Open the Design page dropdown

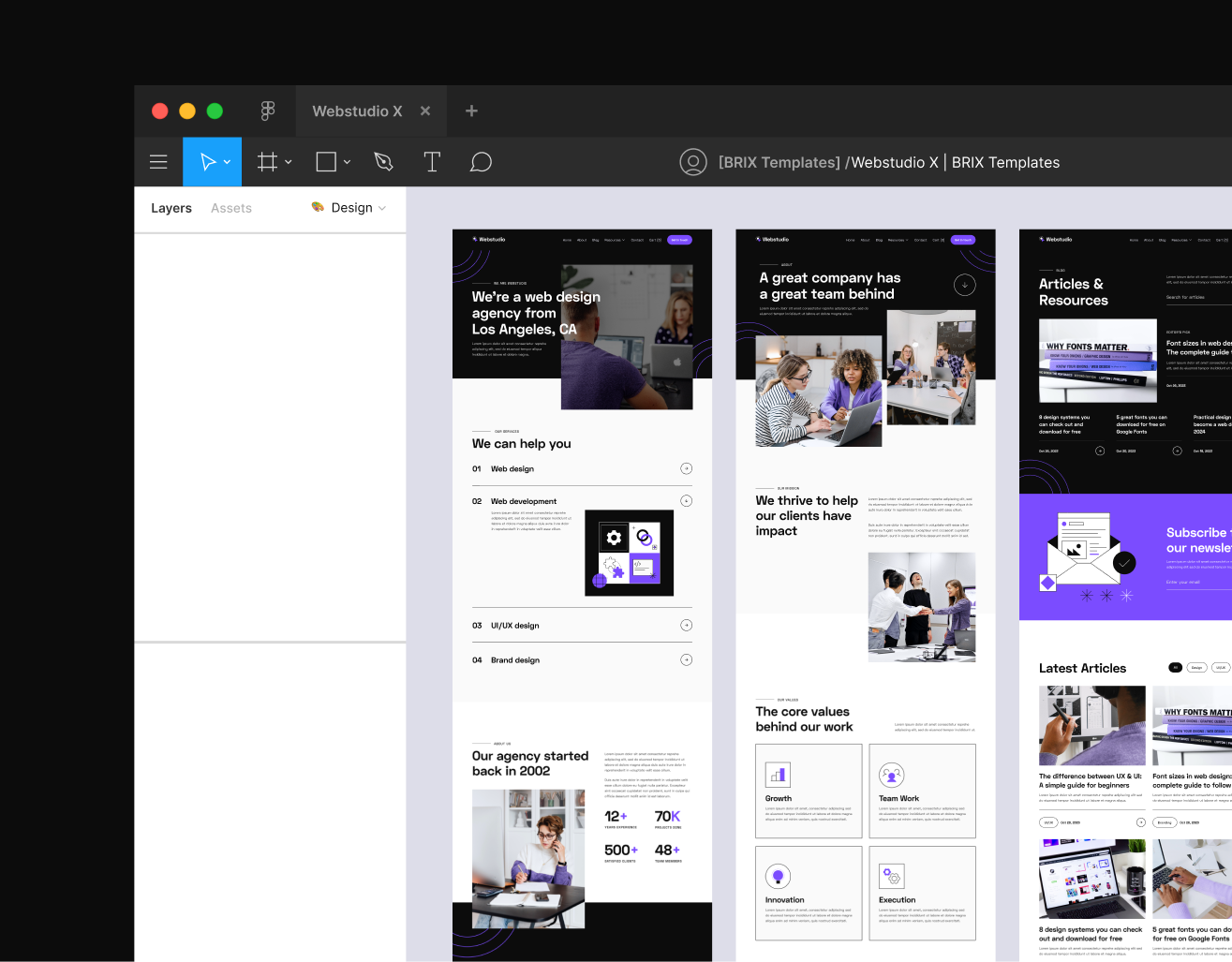click(349, 208)
